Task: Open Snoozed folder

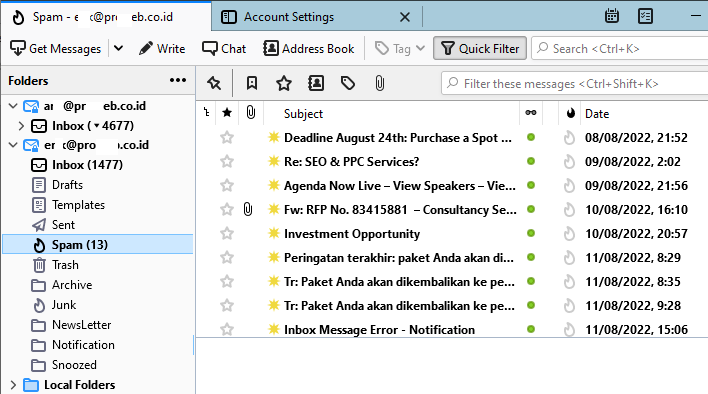Action: 74,365
